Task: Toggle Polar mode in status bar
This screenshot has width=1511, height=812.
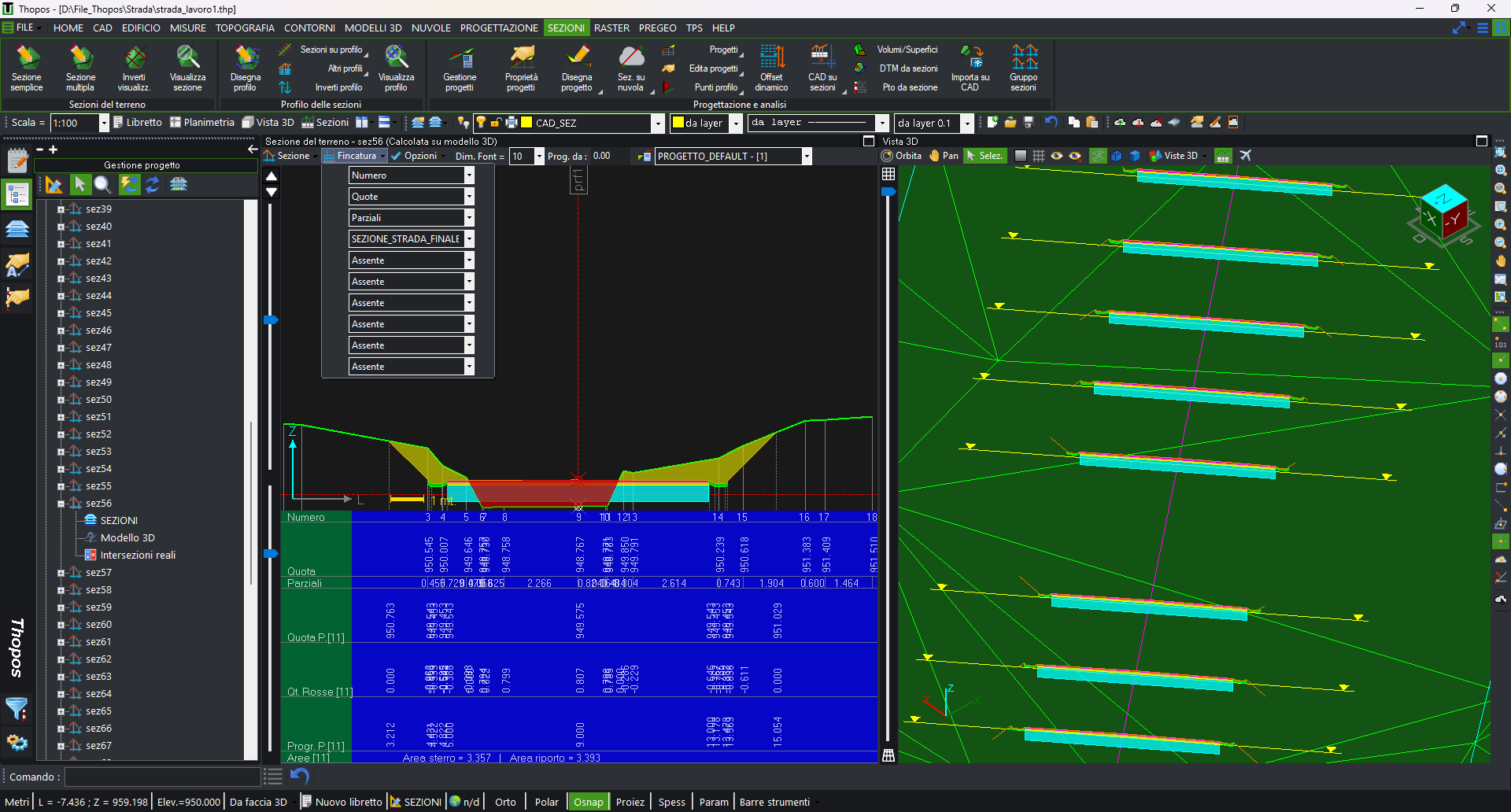Action: (546, 802)
